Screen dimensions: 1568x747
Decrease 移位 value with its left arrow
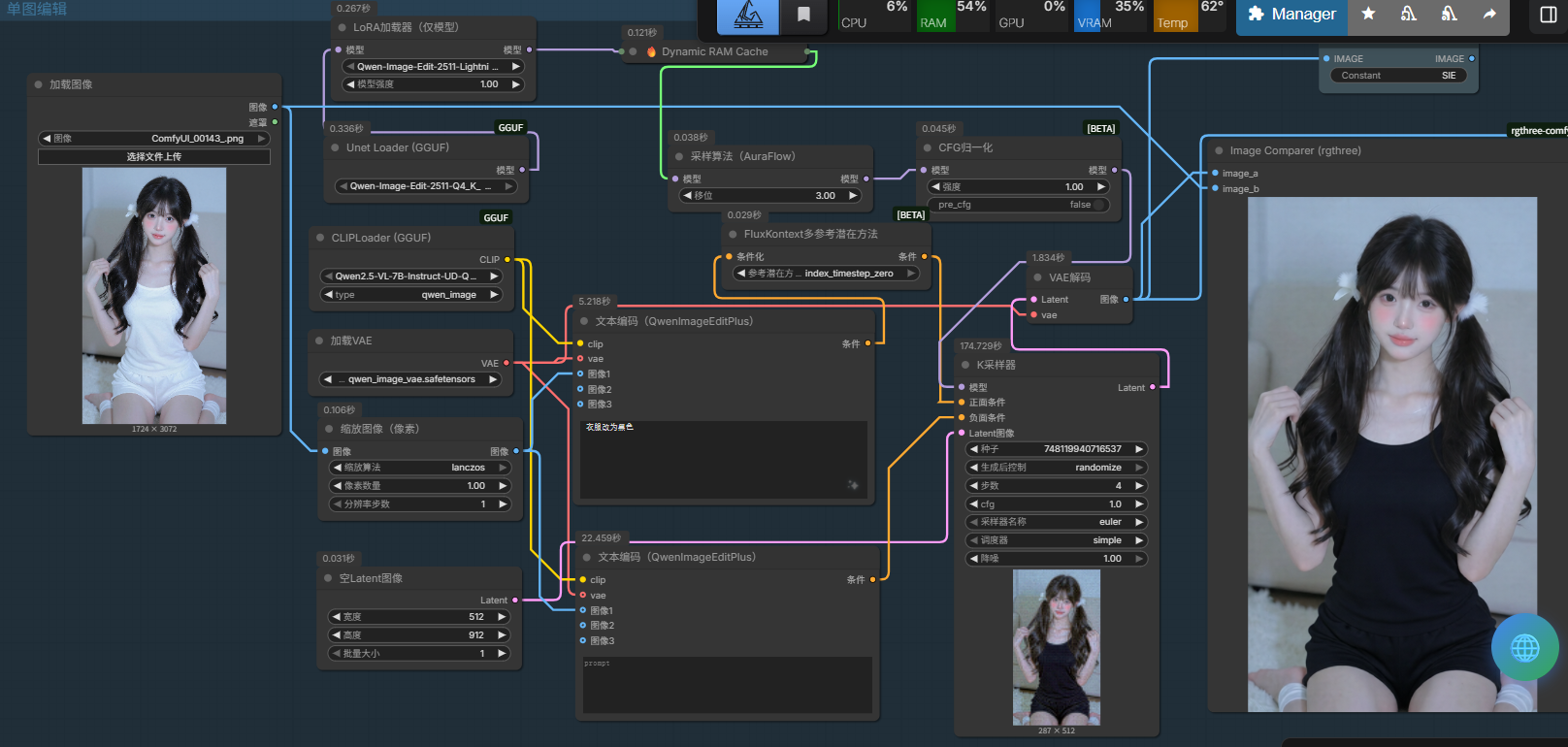tap(687, 196)
